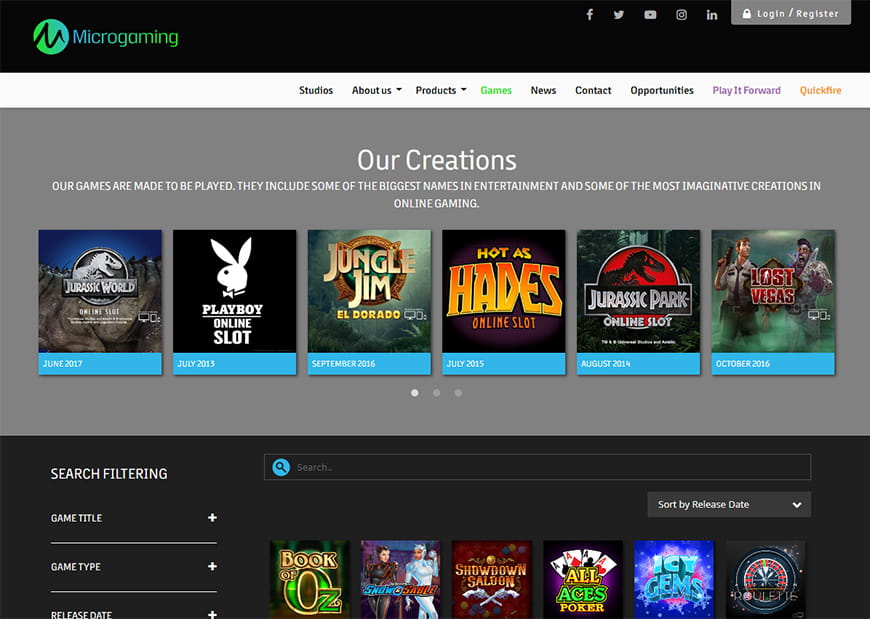Click the magnifier search icon
This screenshot has width=870, height=619.
pyautogui.click(x=281, y=467)
